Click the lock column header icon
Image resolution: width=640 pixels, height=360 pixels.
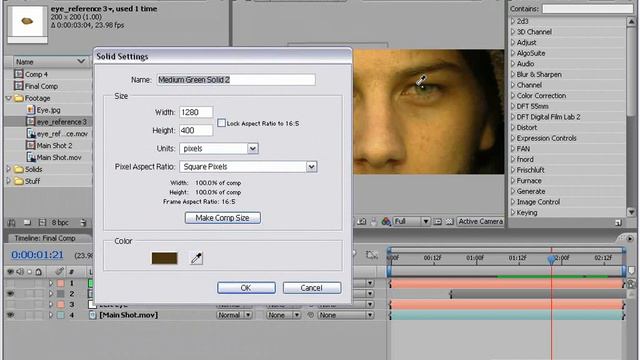pos(38,271)
